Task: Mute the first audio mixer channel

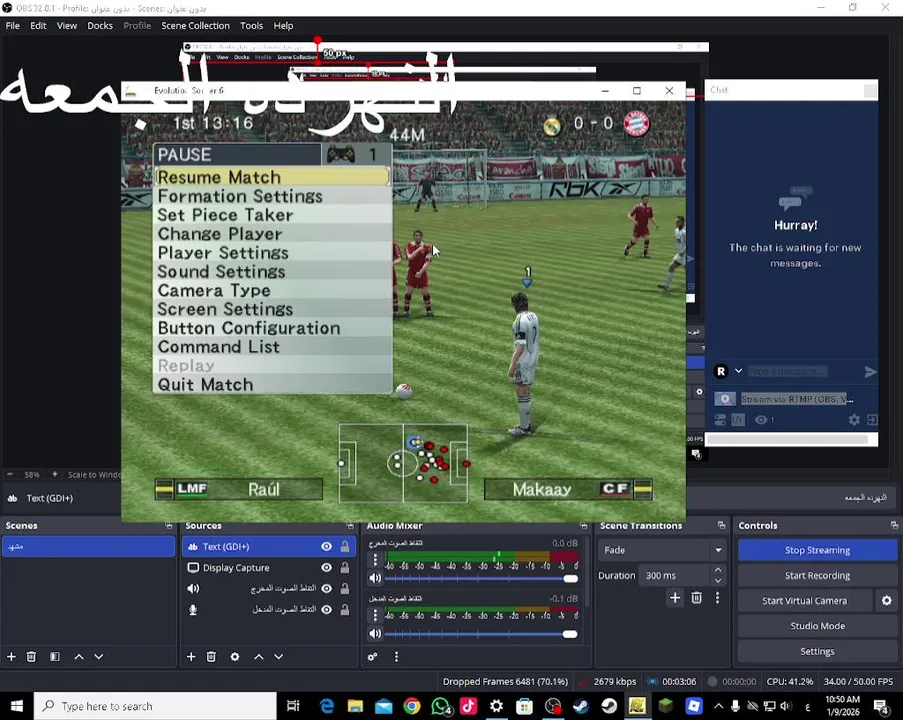Action: coord(375,578)
